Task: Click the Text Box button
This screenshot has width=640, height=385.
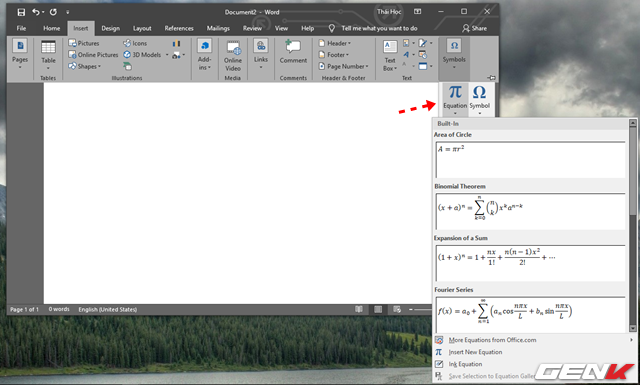Action: click(390, 55)
